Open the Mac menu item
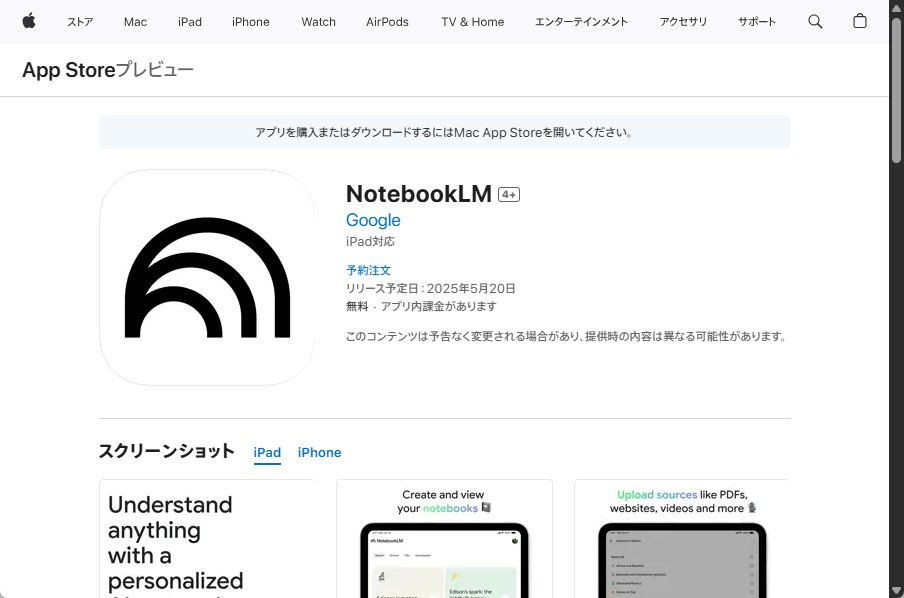904x598 pixels. 135,21
